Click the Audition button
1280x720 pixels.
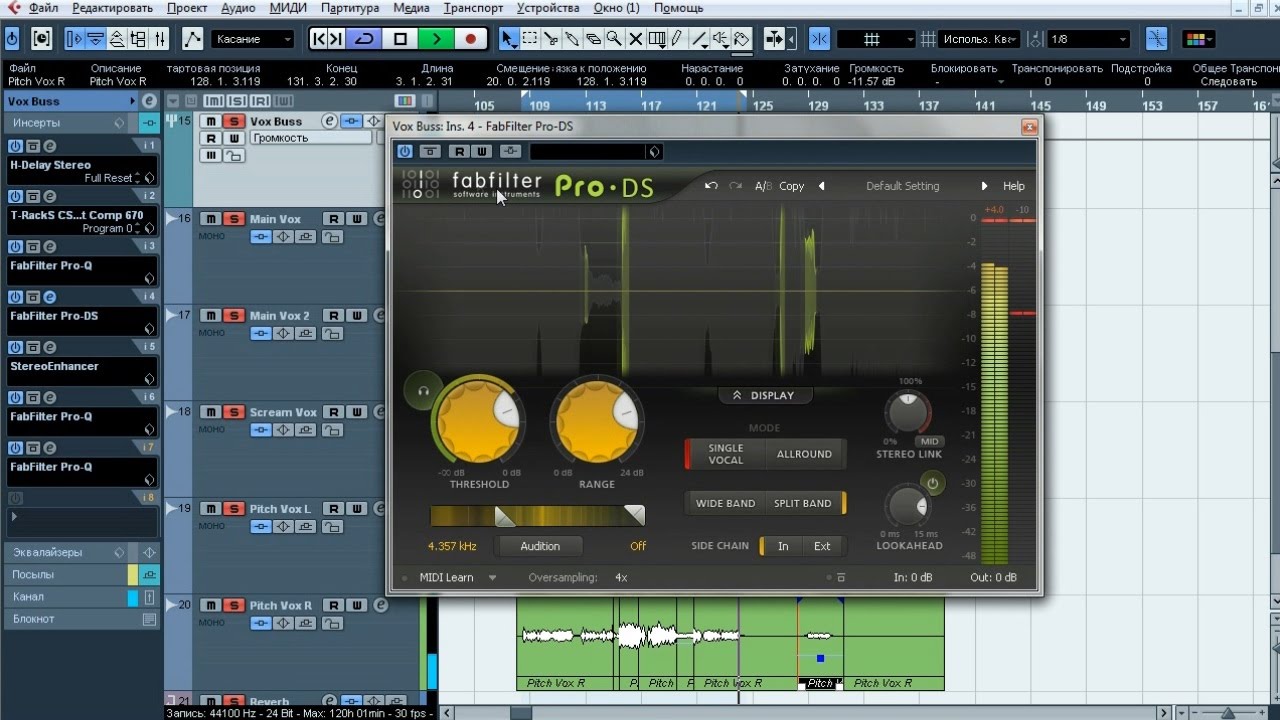(540, 546)
